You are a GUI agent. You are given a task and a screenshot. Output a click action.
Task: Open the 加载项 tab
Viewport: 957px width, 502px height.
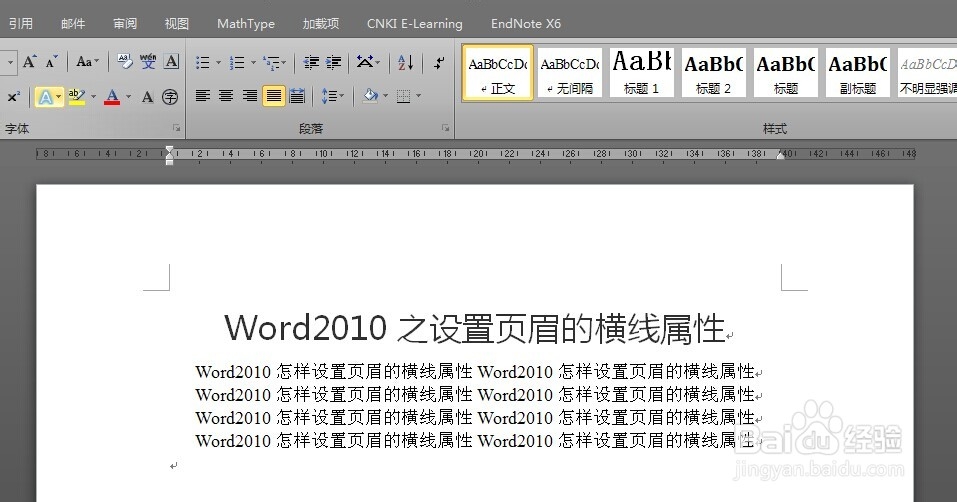point(321,24)
